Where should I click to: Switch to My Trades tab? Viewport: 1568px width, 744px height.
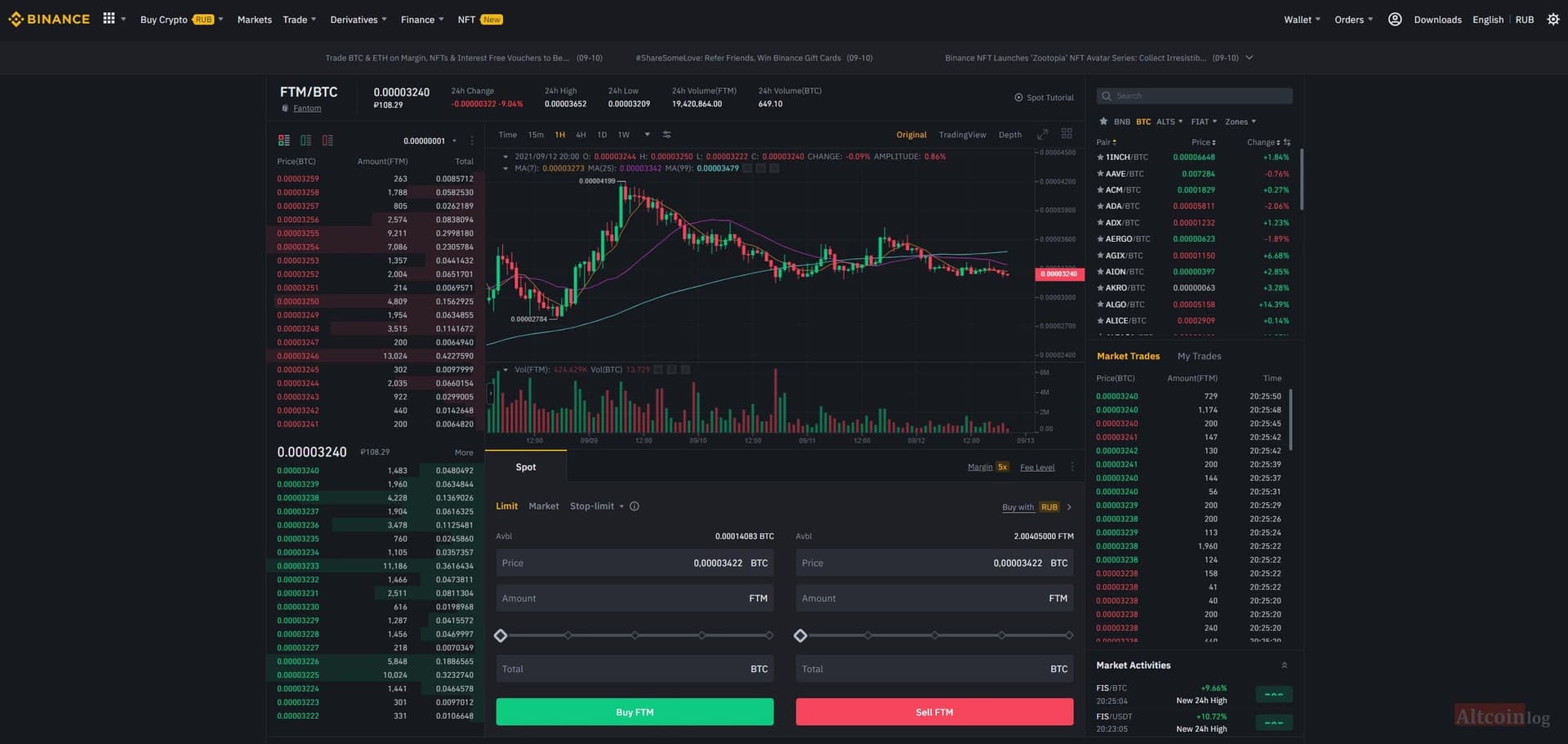click(1199, 356)
